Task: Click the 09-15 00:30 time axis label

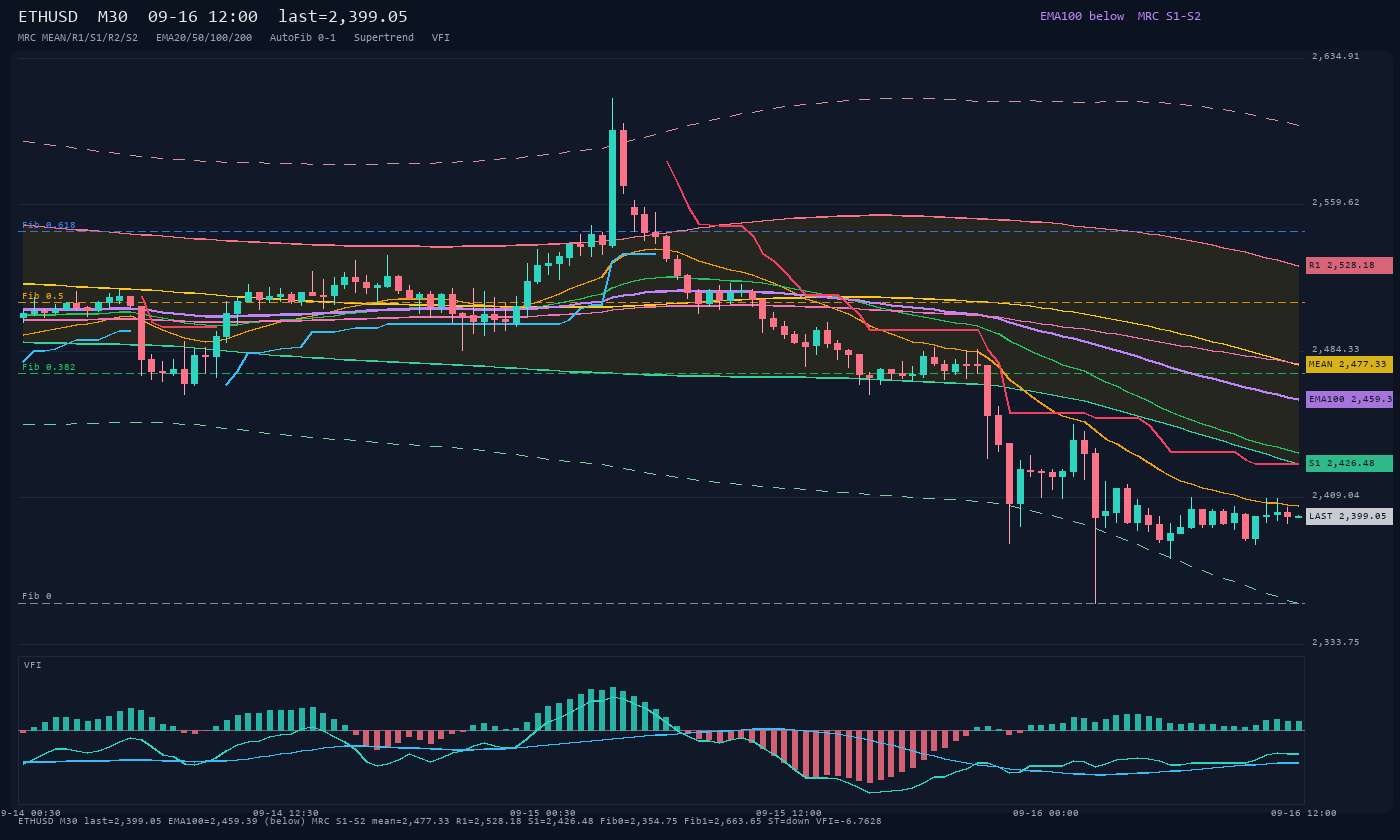Action: [x=543, y=813]
